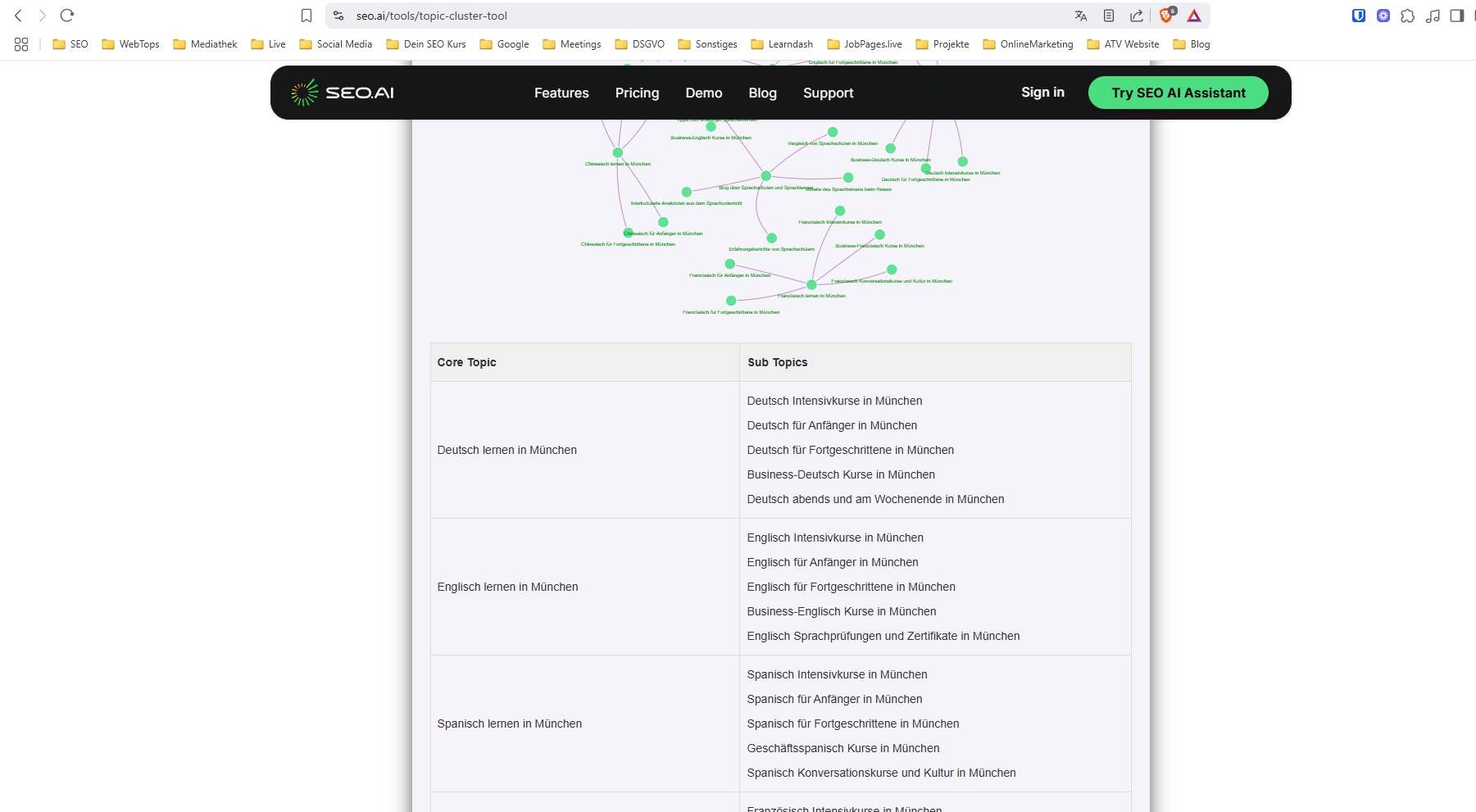The width and height of the screenshot is (1476, 812).
Task: Open the Features menu item
Action: click(561, 93)
